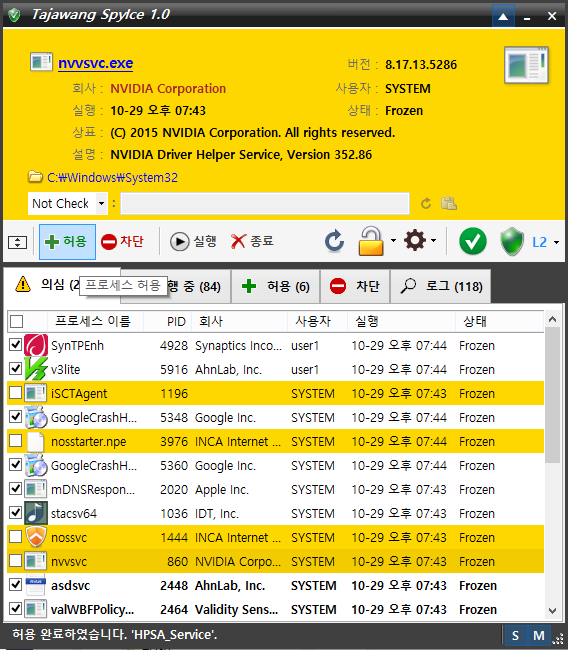
Task: Expand the padlock dropdown arrow
Action: coord(393,241)
